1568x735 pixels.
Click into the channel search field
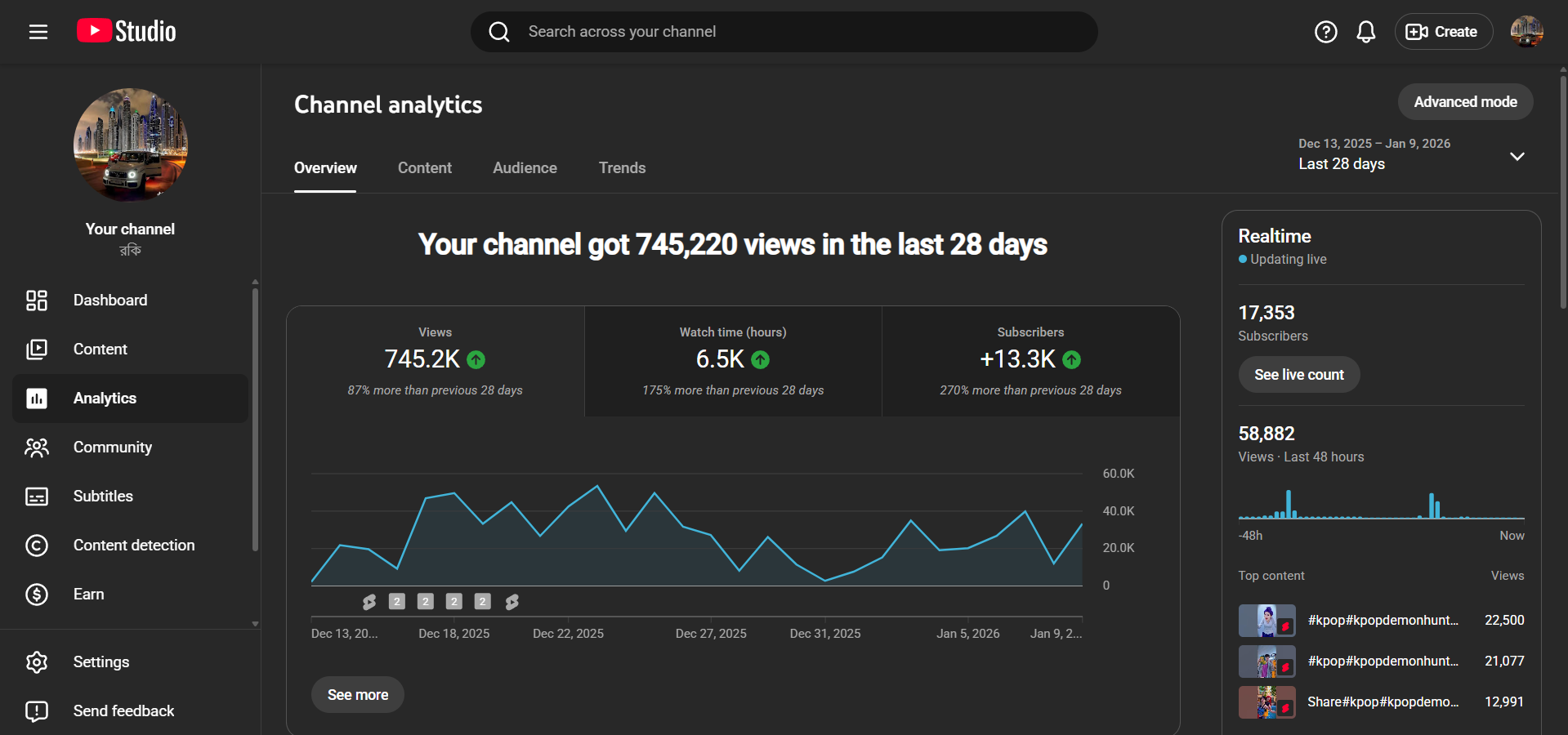click(x=784, y=32)
